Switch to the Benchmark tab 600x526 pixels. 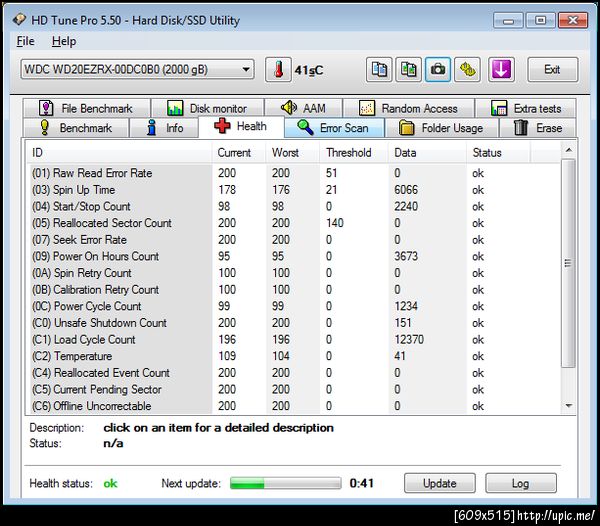[76, 128]
